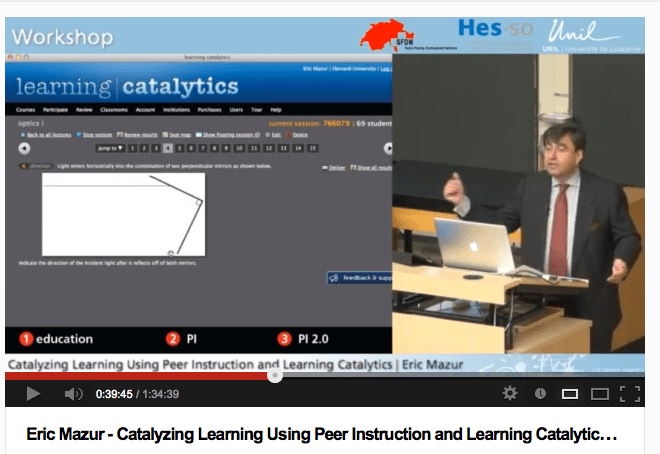Open the Help menu item
This screenshot has width=660, height=454.
[275, 110]
